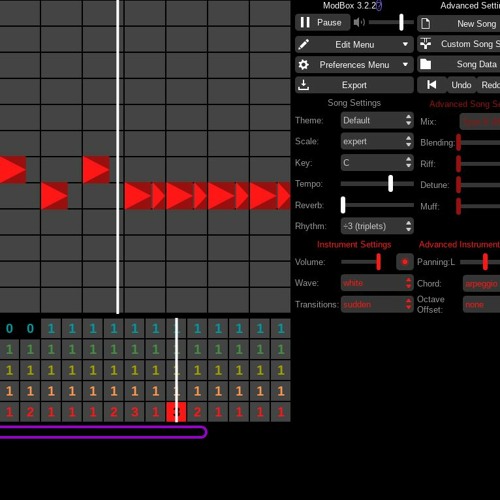Open Custom Song Settings icon button
Image resolution: width=500 pixels, height=500 pixels.
click(459, 44)
